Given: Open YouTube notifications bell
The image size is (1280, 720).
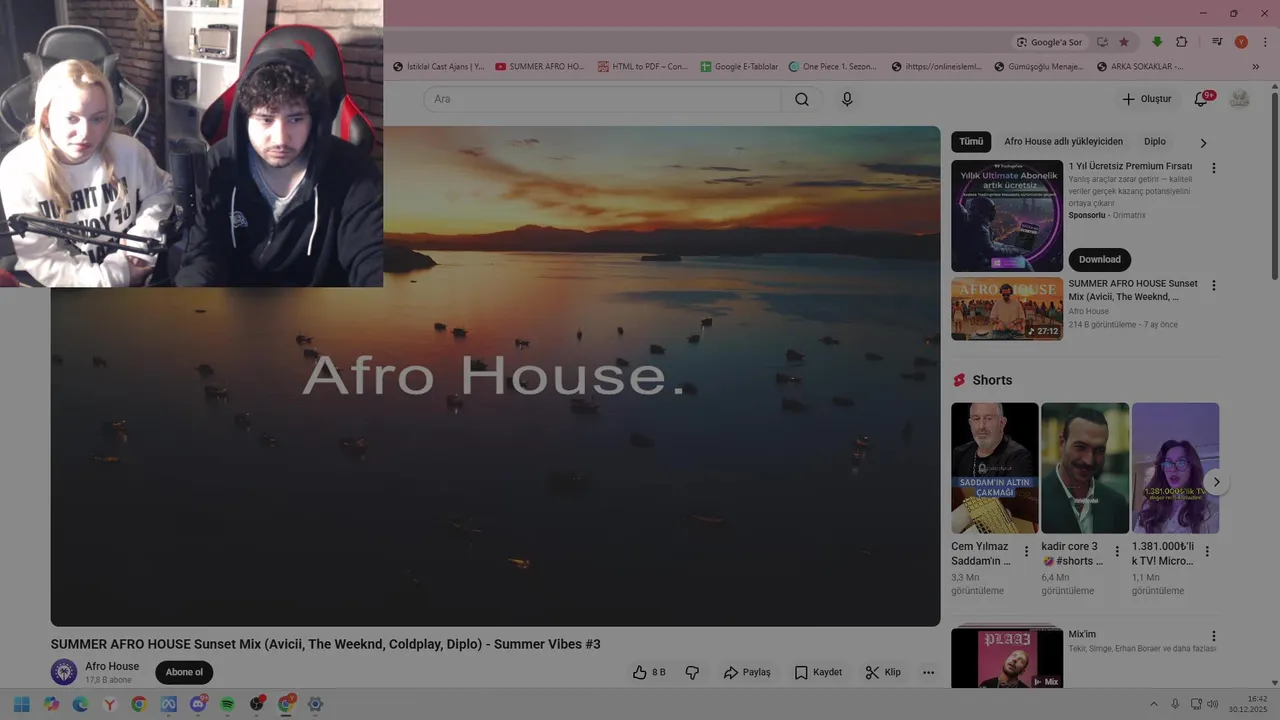Looking at the screenshot, I should (x=1202, y=99).
